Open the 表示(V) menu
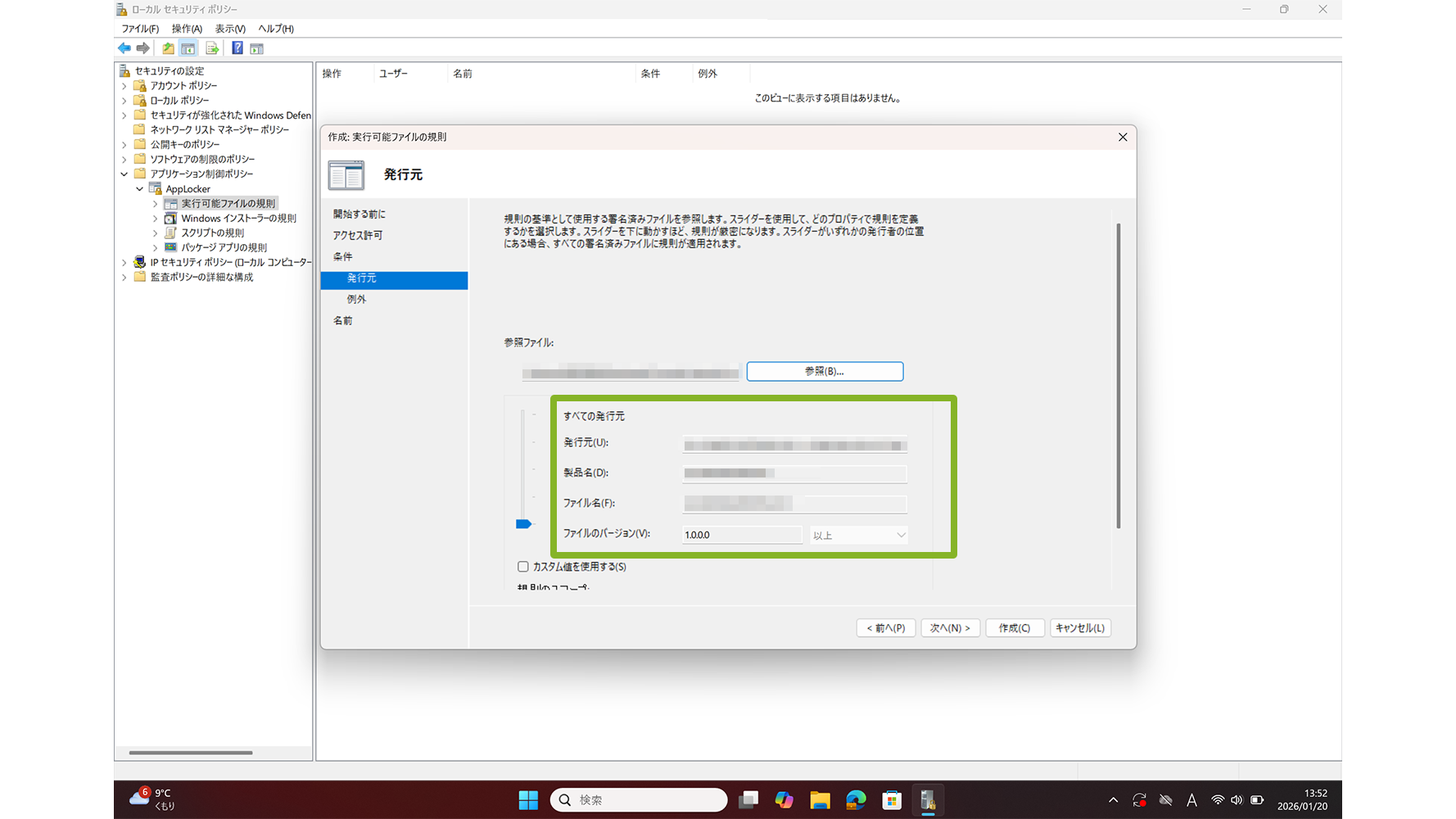Viewport: 1456px width, 819px height. 230,29
